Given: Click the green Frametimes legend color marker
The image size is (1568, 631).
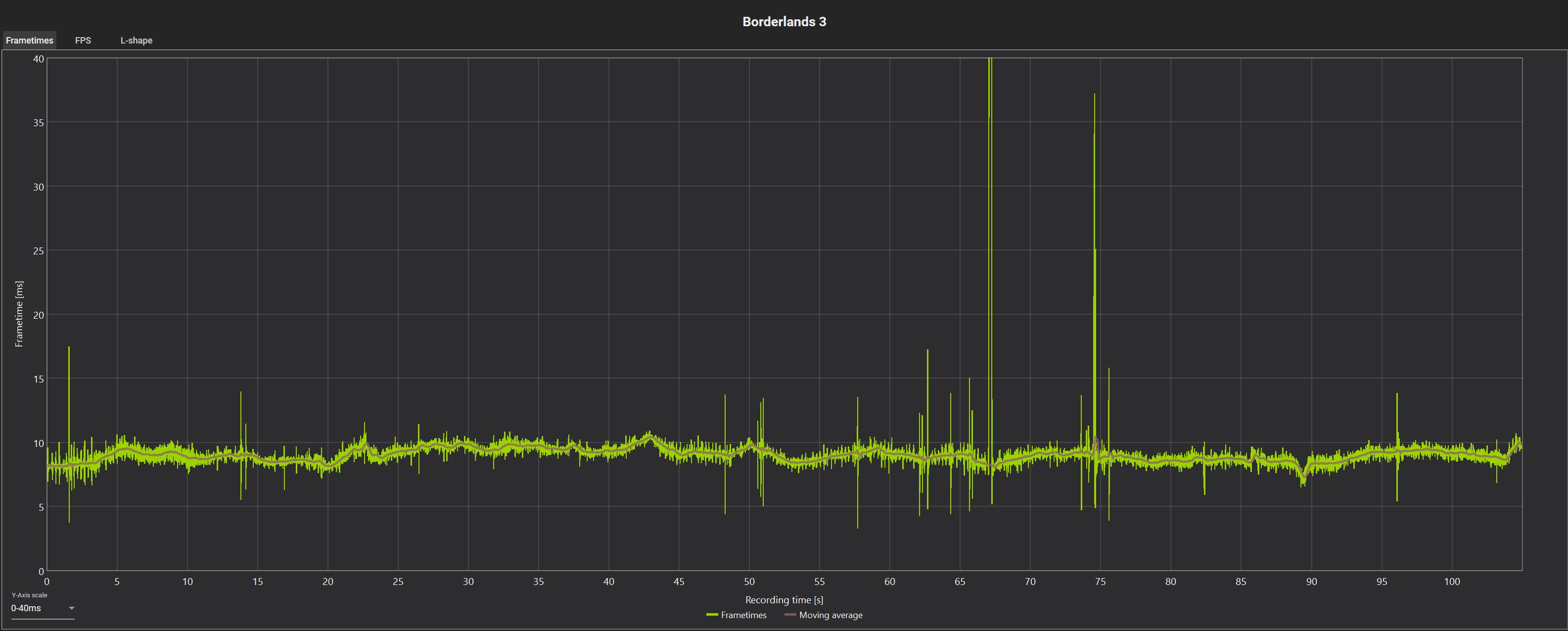Looking at the screenshot, I should [x=712, y=615].
